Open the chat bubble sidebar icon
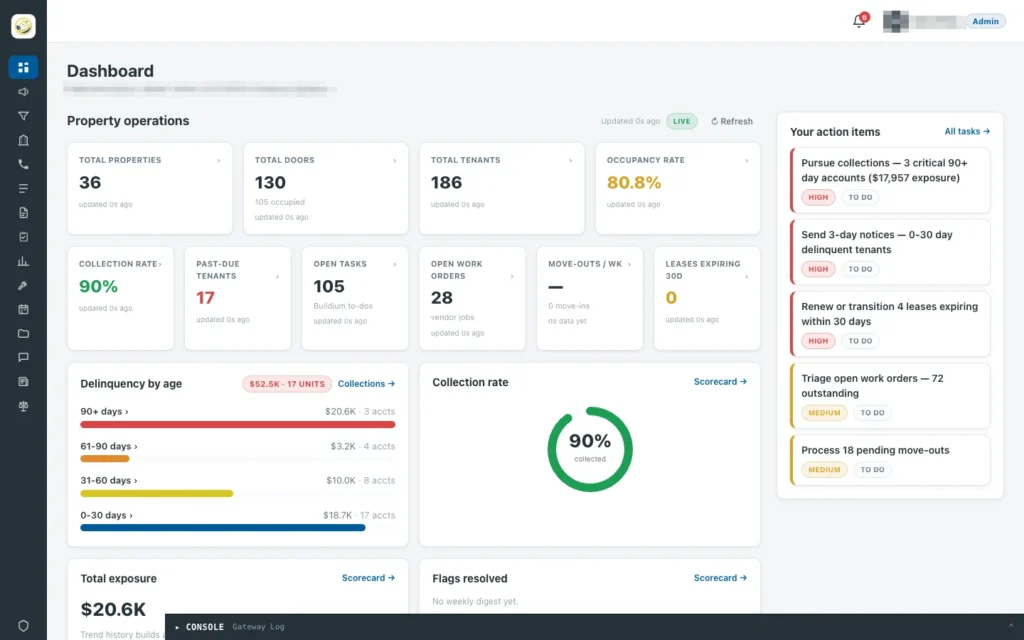 pos(24,358)
